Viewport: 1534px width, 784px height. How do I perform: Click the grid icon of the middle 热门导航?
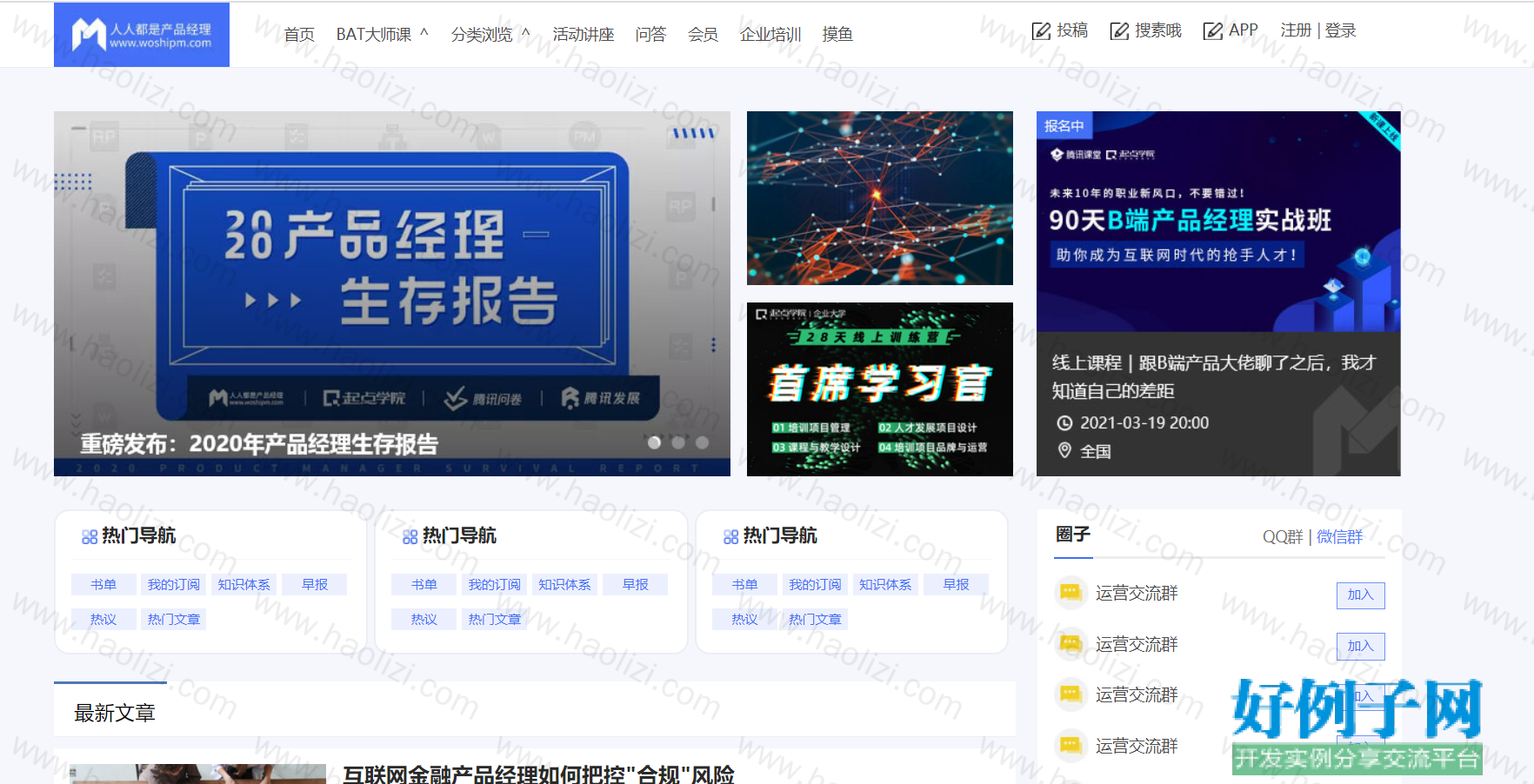point(410,537)
